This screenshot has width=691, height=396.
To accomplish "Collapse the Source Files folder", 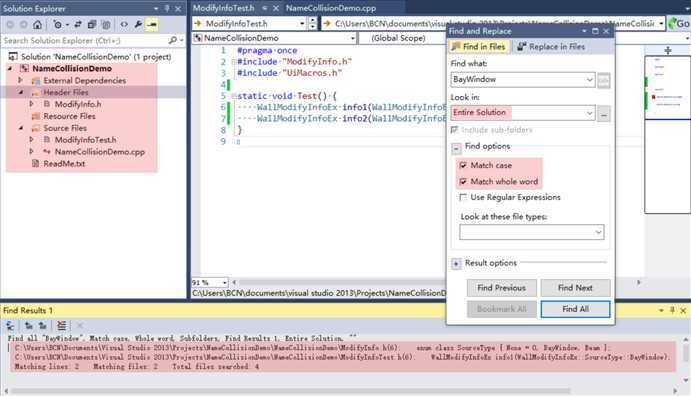I will pos(21,128).
